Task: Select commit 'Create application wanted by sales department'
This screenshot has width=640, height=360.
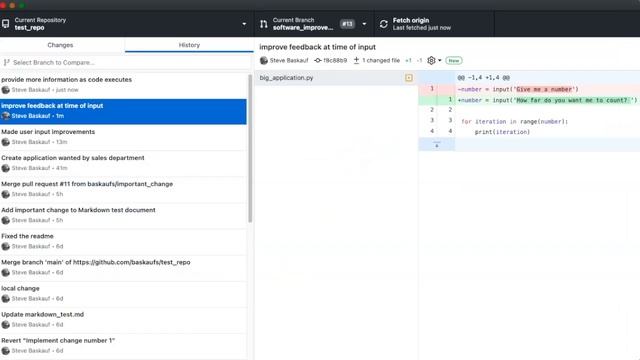Action: [x=123, y=163]
